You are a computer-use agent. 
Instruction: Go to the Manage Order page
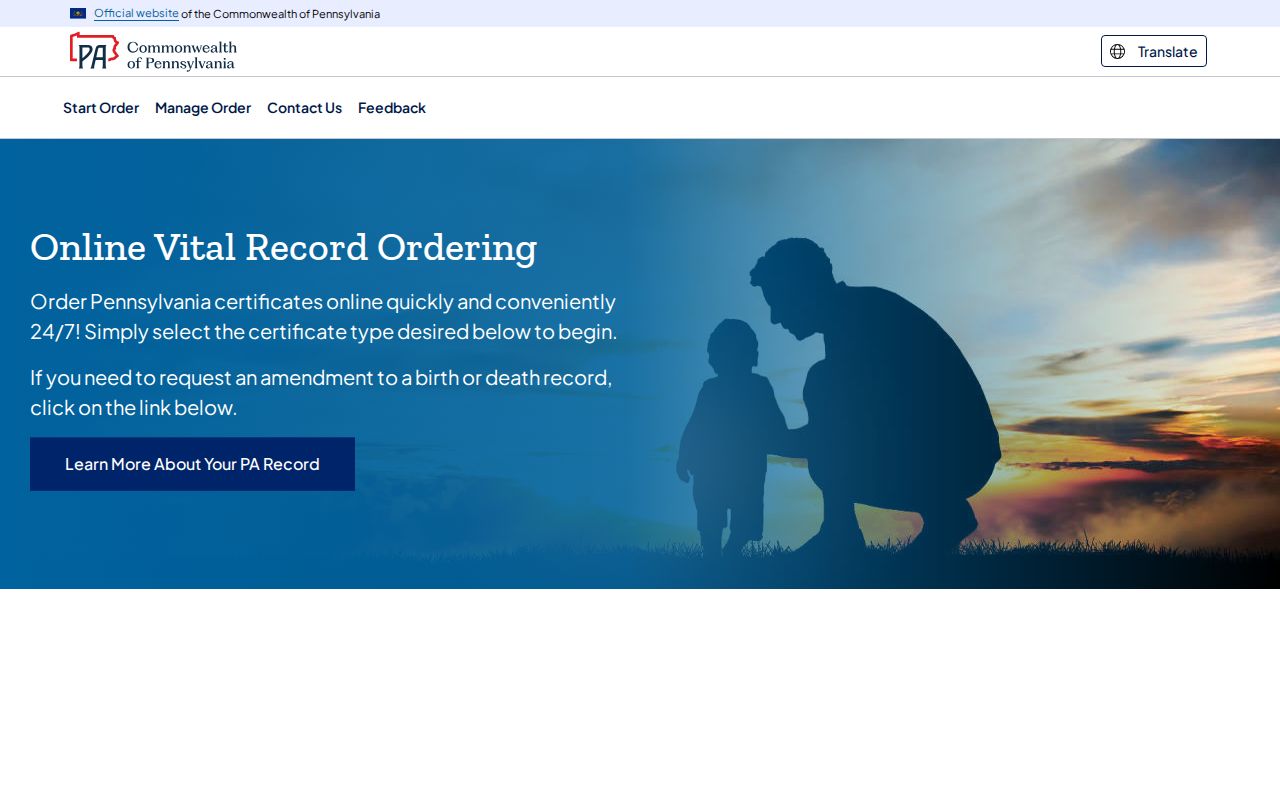coord(203,108)
